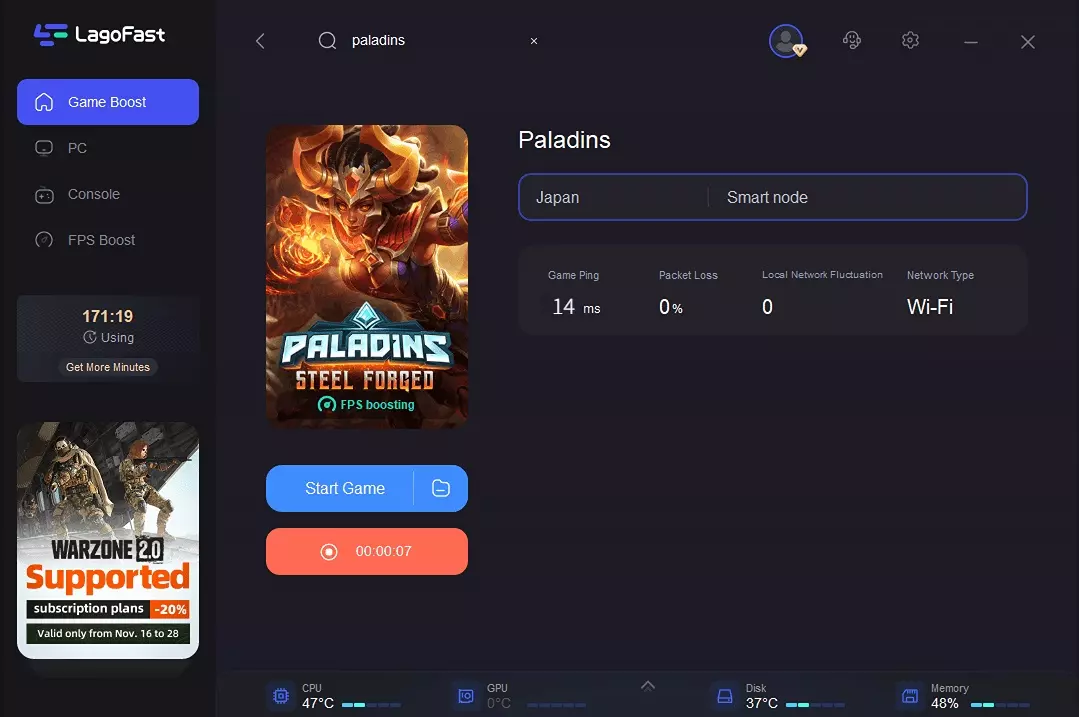Open game folder path icon
This screenshot has height=717, width=1079.
441,489
